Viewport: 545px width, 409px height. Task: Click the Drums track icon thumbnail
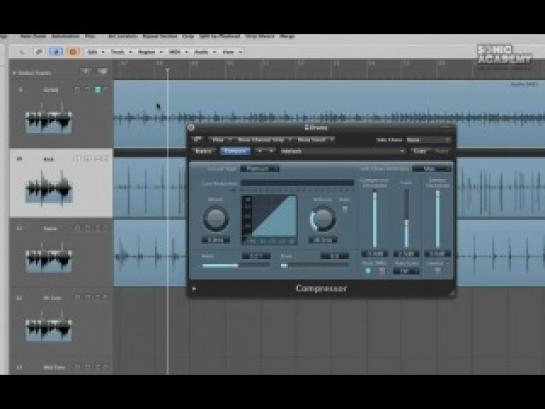tap(49, 119)
